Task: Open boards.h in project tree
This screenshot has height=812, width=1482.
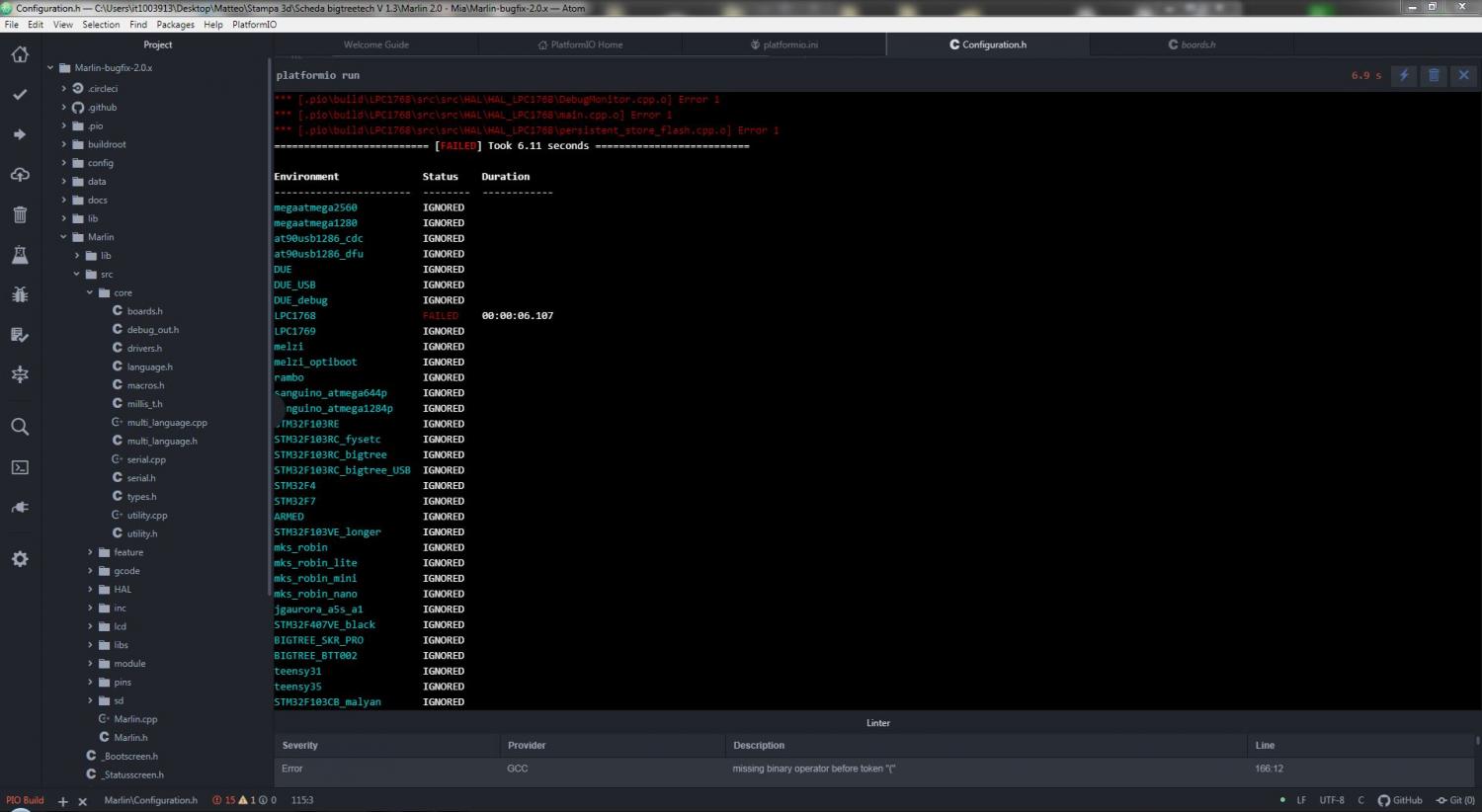Action: tap(144, 311)
